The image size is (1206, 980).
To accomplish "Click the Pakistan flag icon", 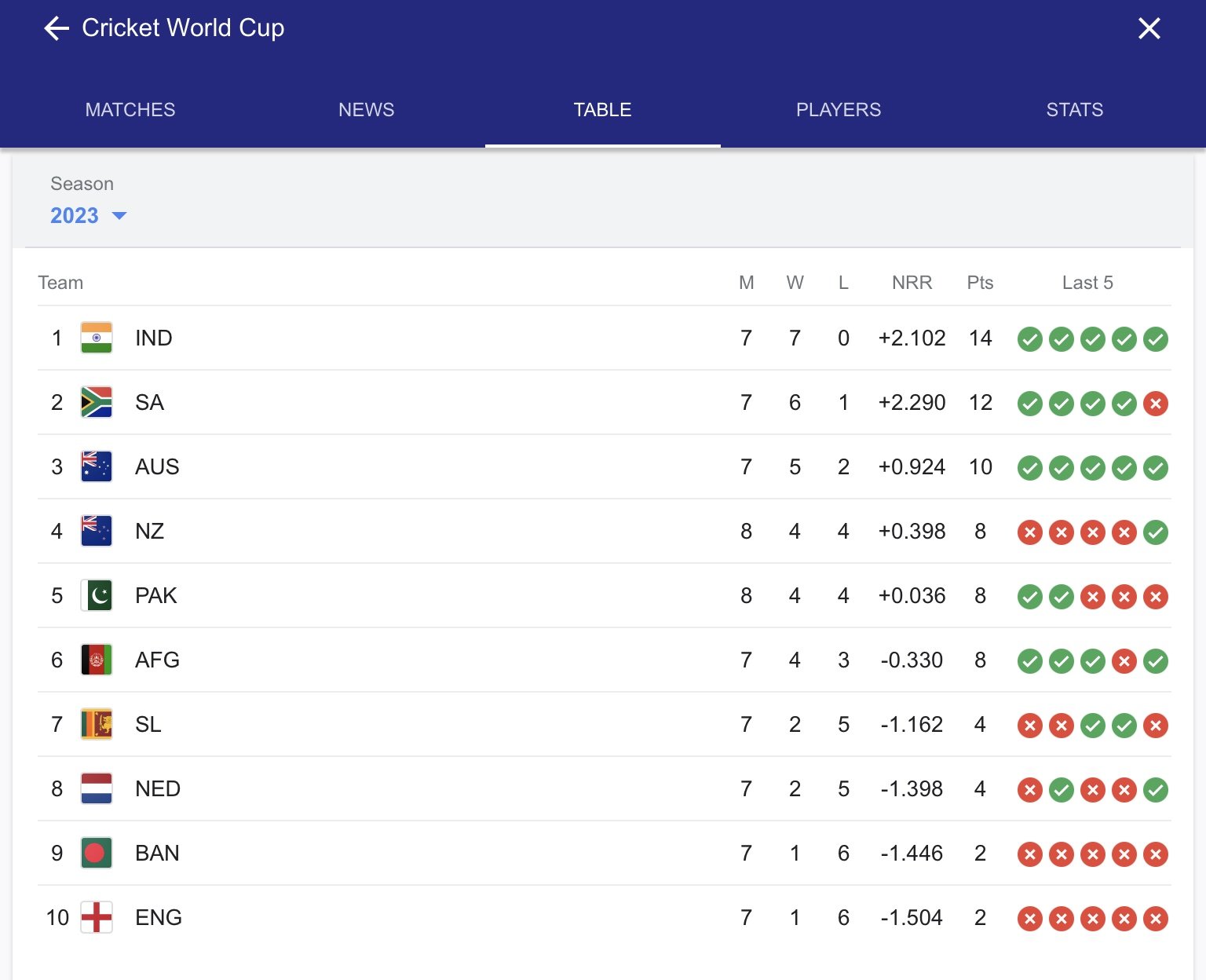I will click(97, 595).
